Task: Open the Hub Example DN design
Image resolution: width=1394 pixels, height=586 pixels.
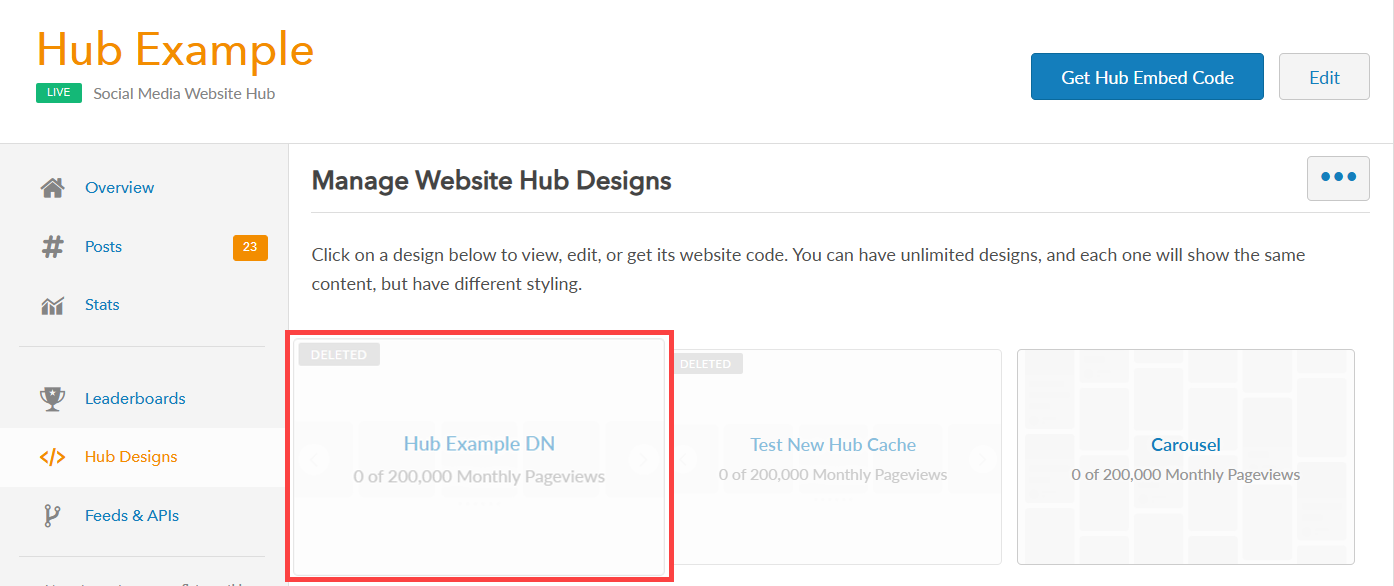Action: [479, 456]
